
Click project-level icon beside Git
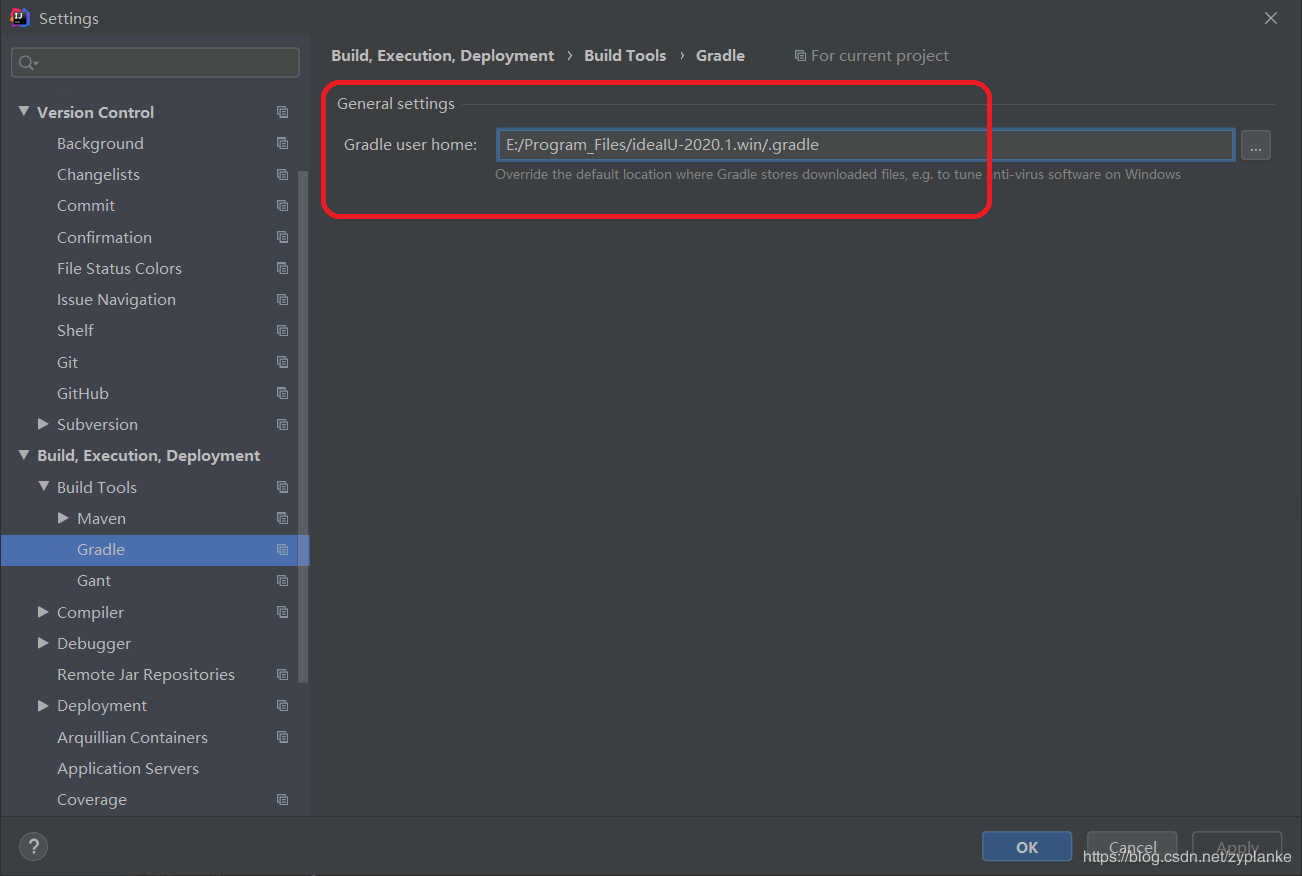[283, 362]
